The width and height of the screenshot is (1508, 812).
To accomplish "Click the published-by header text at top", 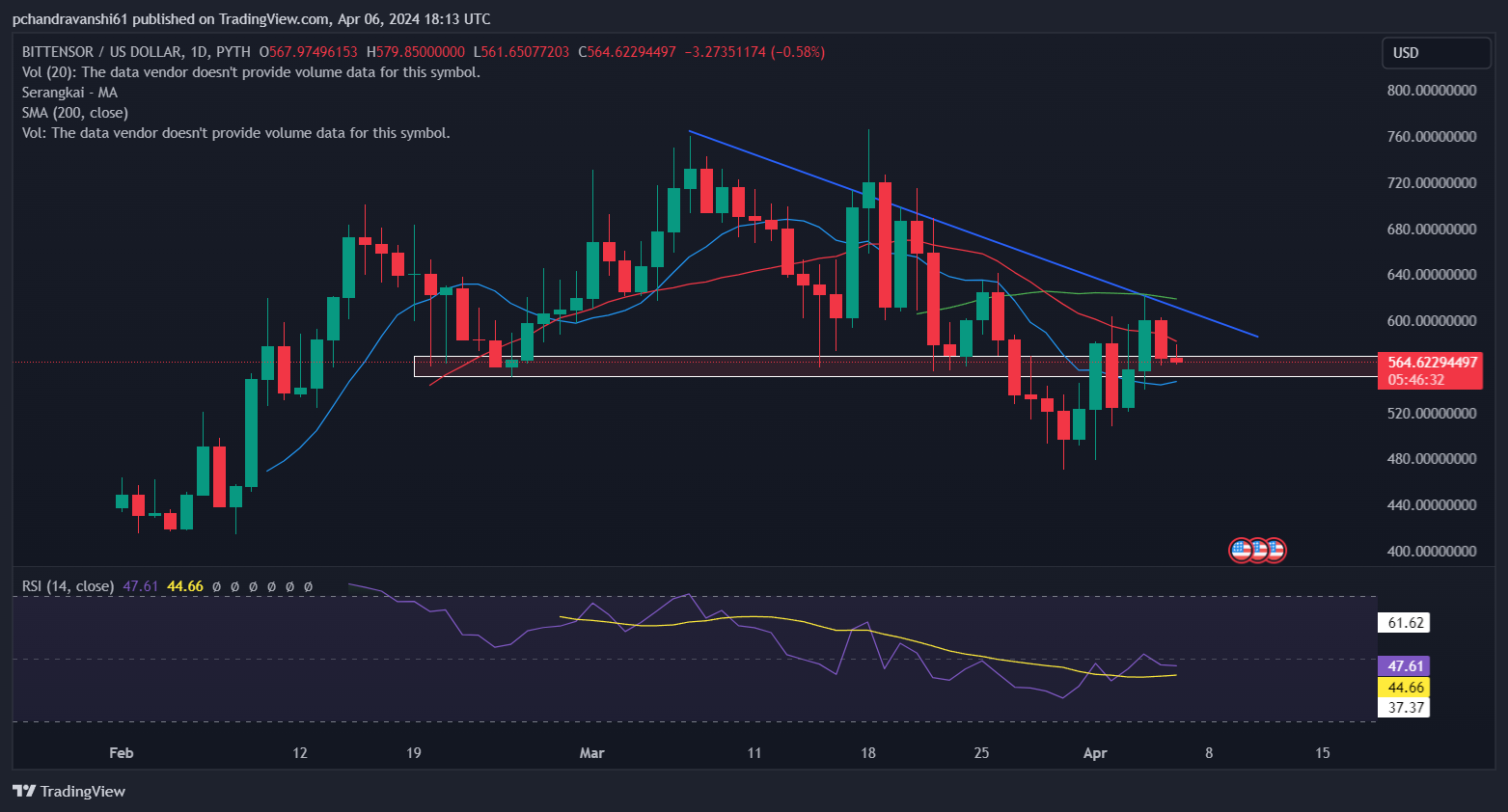I will point(251,19).
